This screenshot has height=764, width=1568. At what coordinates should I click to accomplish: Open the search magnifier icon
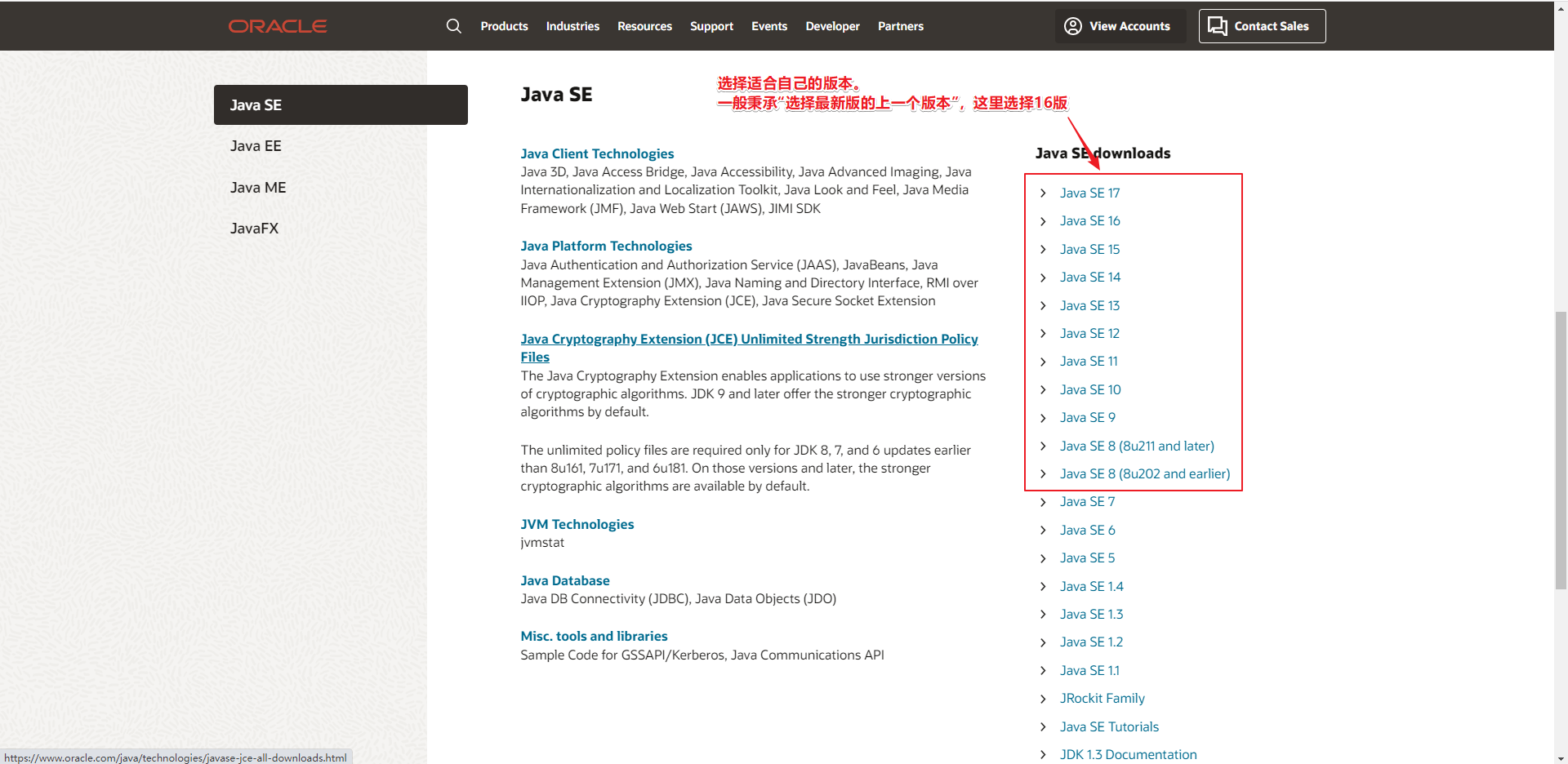point(454,26)
